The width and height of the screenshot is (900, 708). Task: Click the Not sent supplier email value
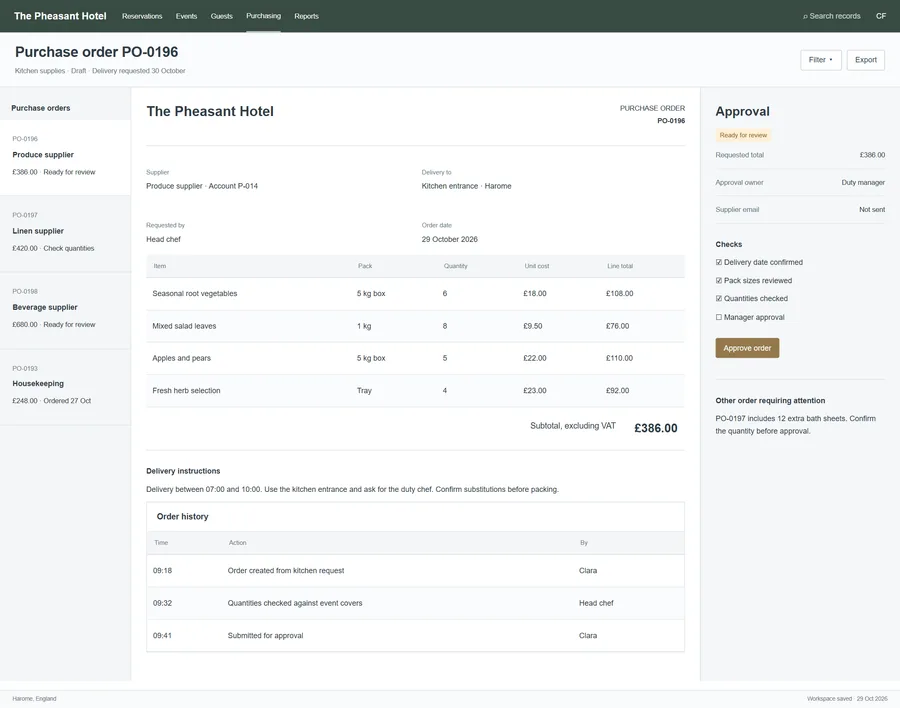click(x=872, y=210)
